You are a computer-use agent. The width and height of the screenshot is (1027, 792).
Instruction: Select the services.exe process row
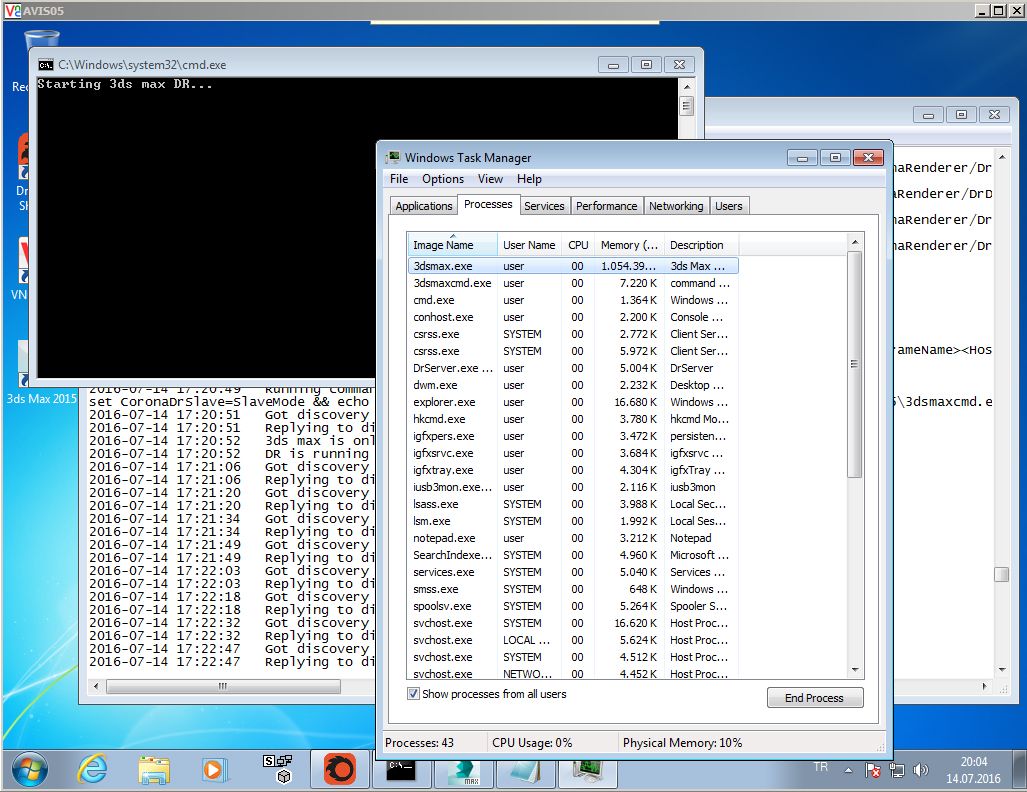573,572
